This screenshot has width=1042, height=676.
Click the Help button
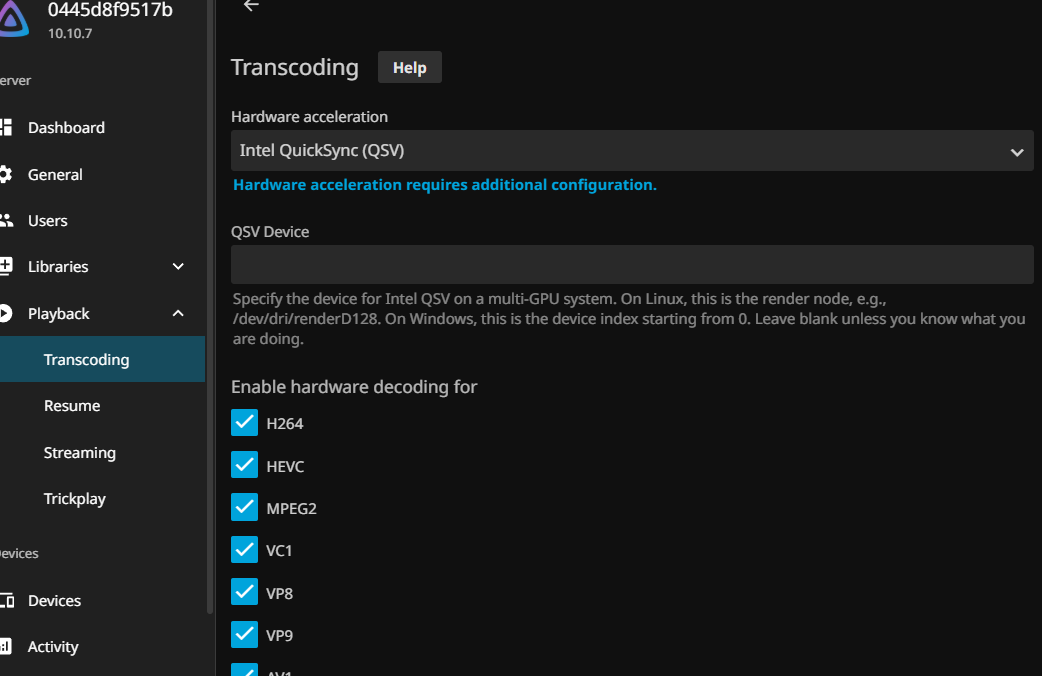coord(409,67)
